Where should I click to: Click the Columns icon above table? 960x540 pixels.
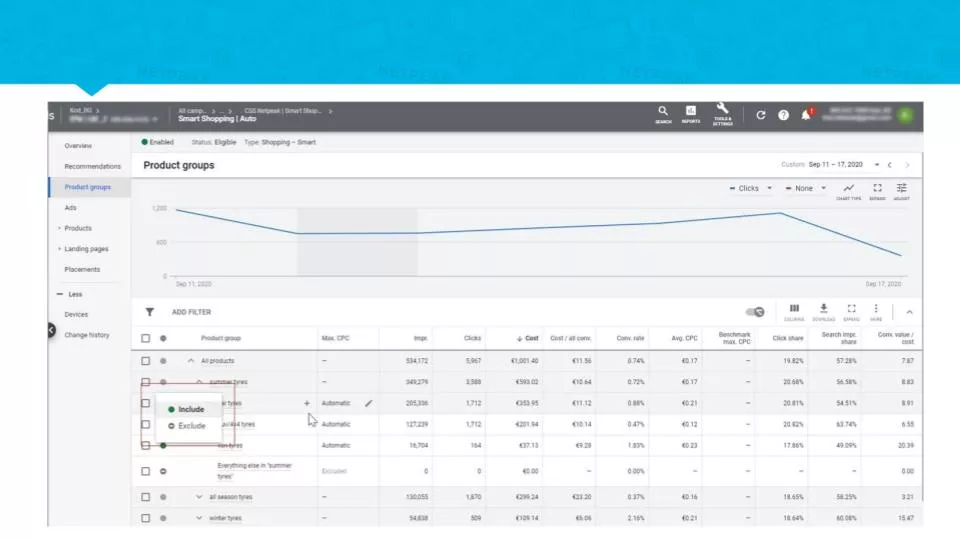(794, 312)
